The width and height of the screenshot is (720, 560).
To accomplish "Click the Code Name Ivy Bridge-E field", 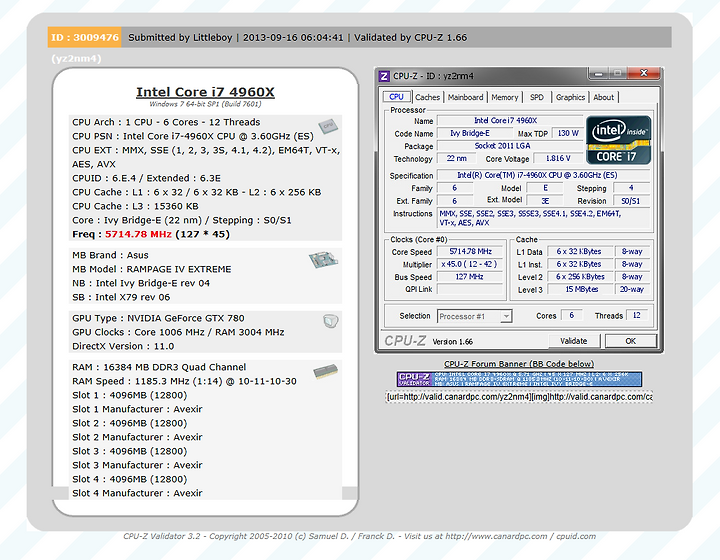I will click(476, 133).
